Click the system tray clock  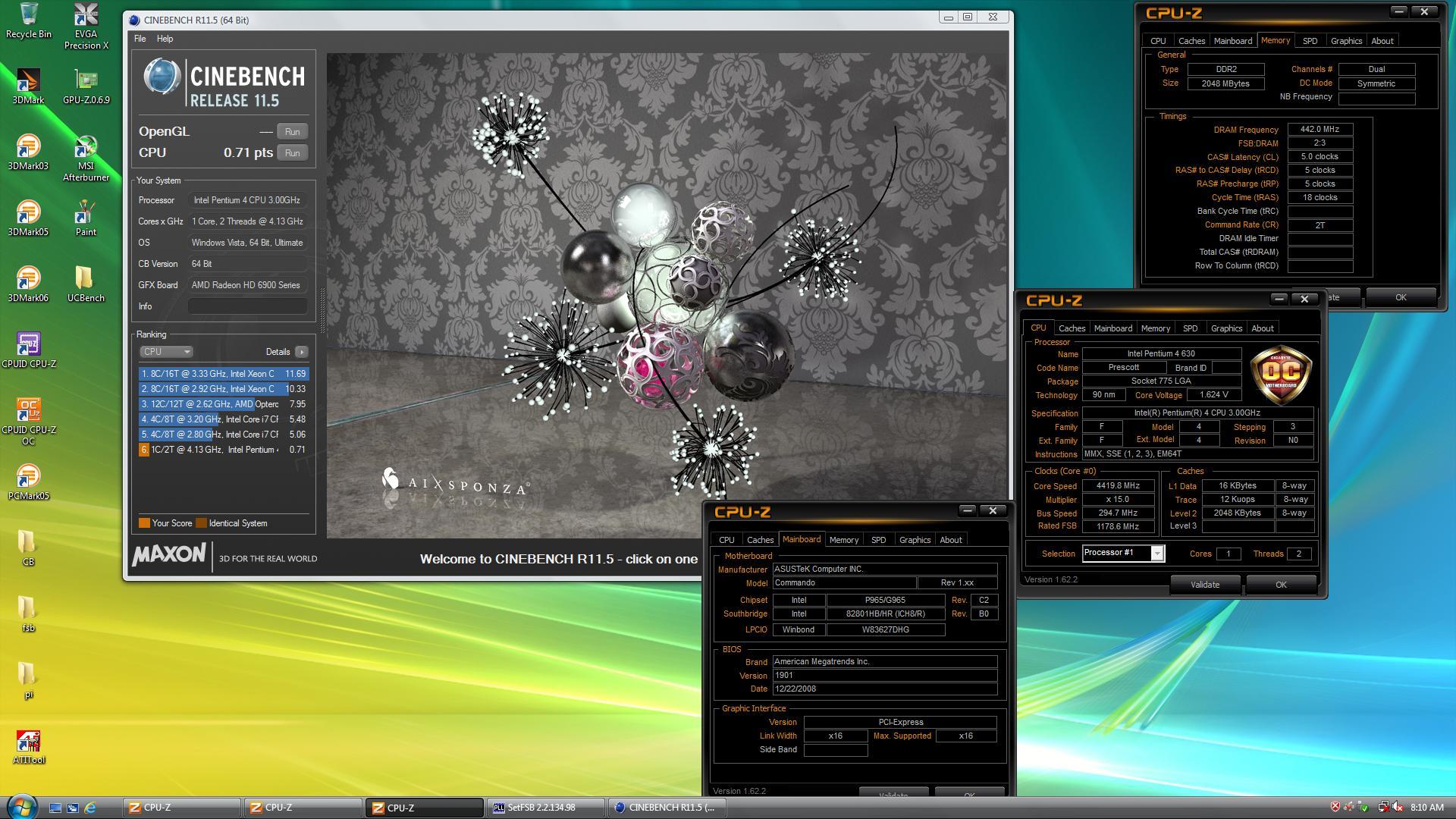(x=1426, y=808)
